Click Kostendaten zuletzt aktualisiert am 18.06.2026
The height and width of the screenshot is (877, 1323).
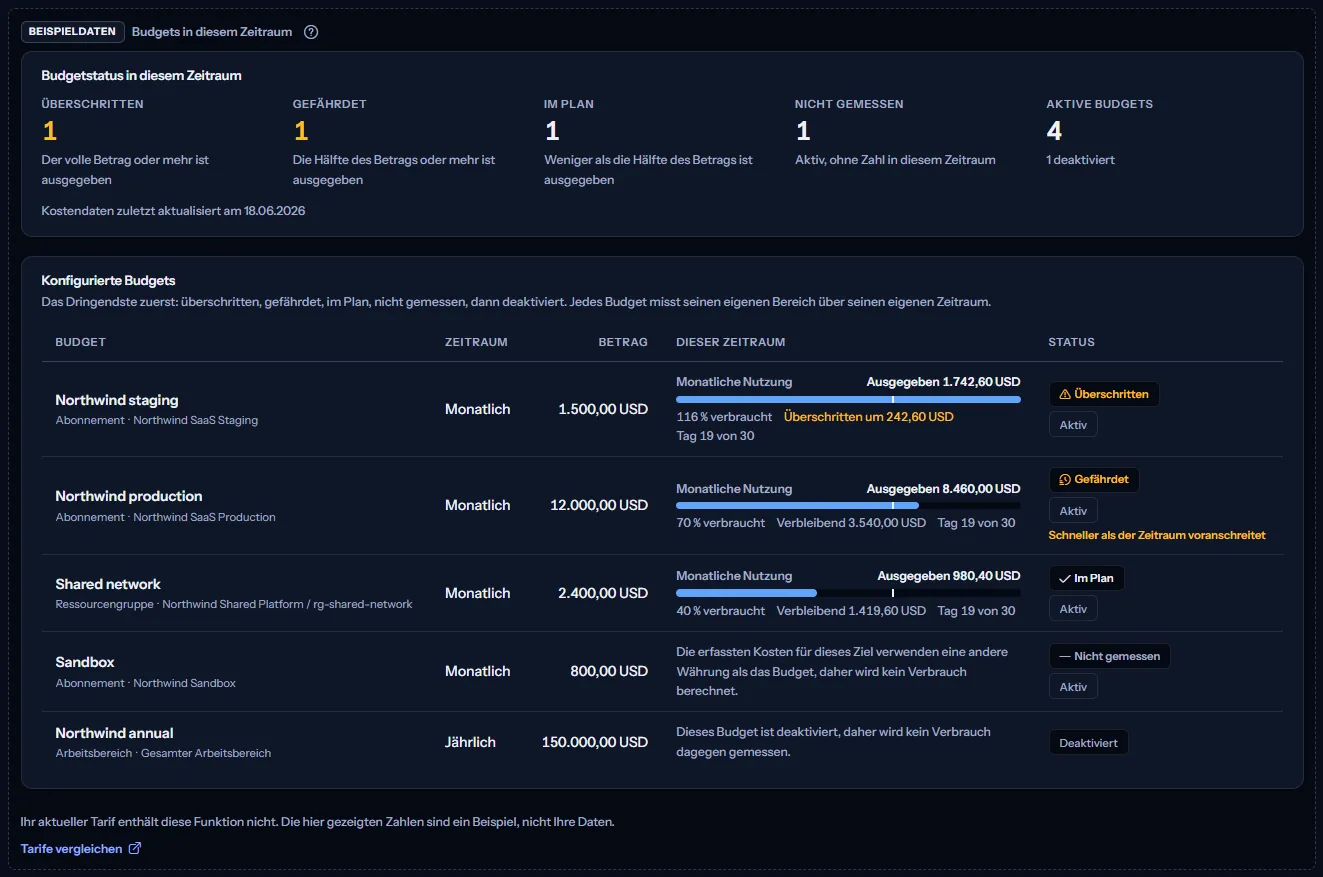tap(173, 211)
